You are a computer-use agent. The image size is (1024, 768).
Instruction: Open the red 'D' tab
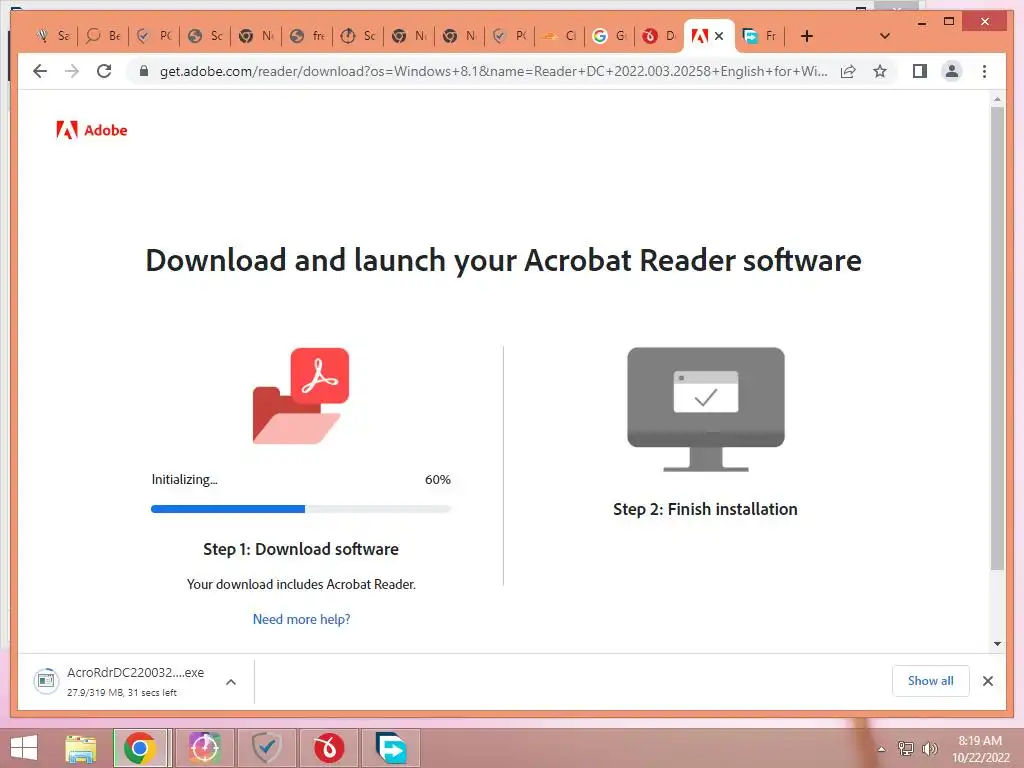(659, 36)
